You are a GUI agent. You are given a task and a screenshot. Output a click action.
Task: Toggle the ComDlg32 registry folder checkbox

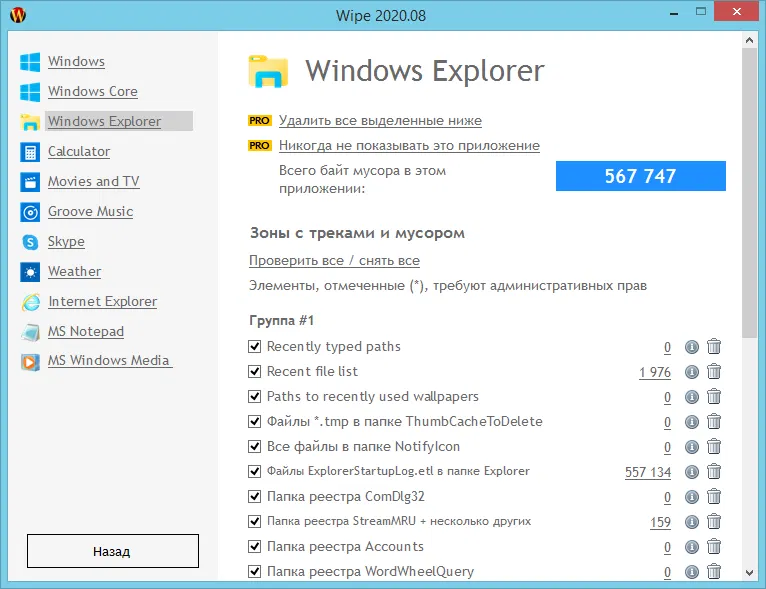[x=255, y=497]
